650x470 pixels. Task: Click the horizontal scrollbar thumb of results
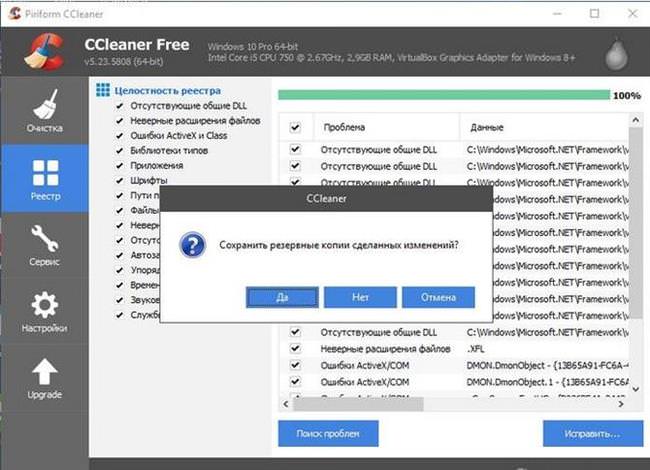tap(359, 403)
